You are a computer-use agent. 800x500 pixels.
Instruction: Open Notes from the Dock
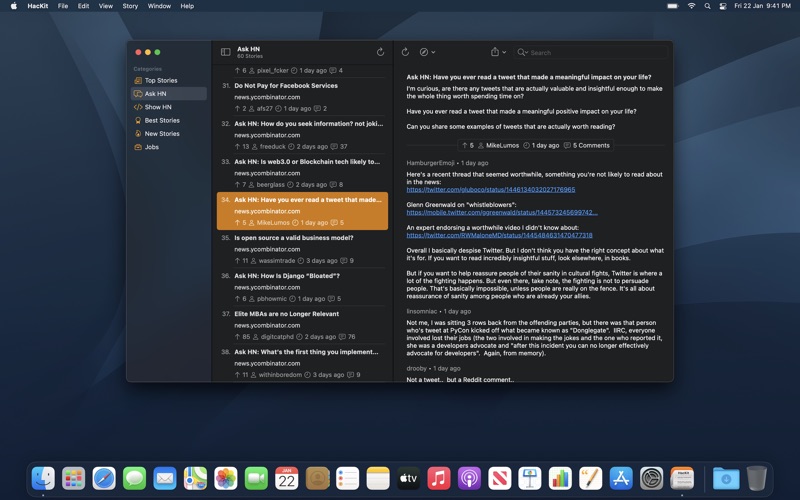coord(378,479)
